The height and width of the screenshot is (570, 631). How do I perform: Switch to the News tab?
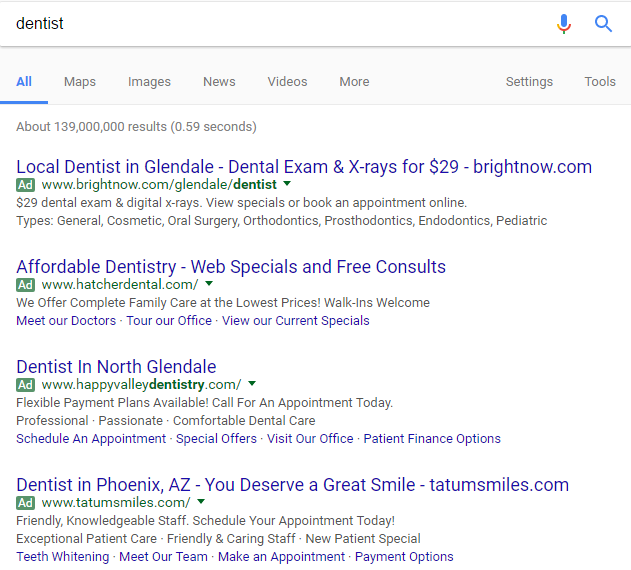tap(219, 82)
